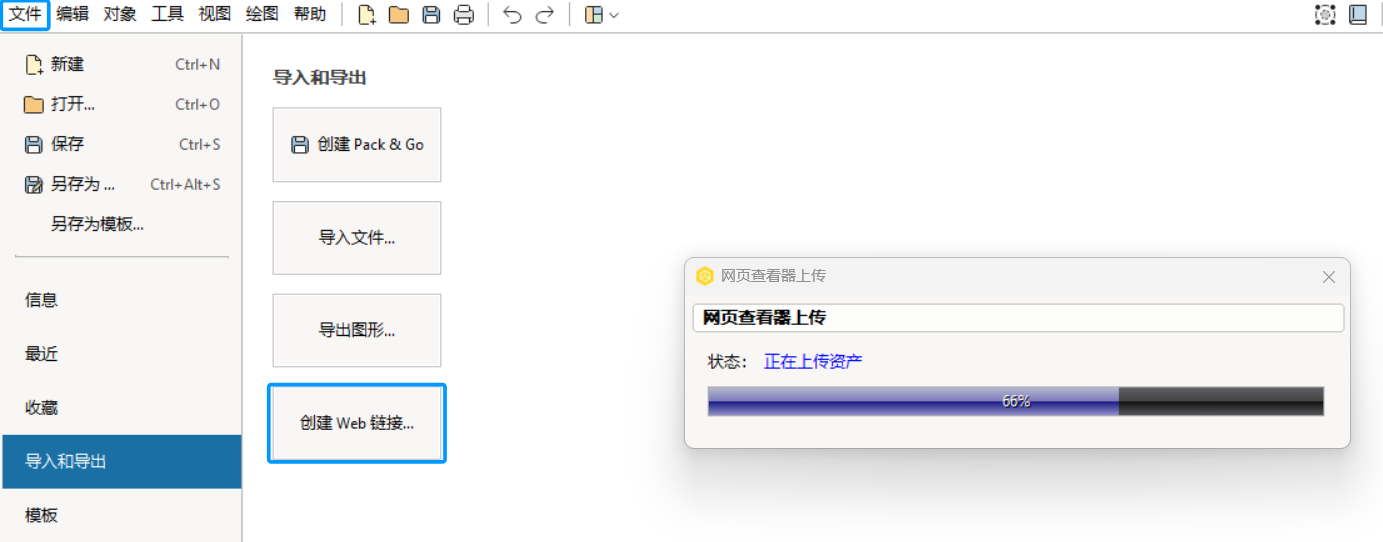Open the 绘图 menu
Image resolution: width=1383 pixels, height=542 pixels.
[x=262, y=14]
